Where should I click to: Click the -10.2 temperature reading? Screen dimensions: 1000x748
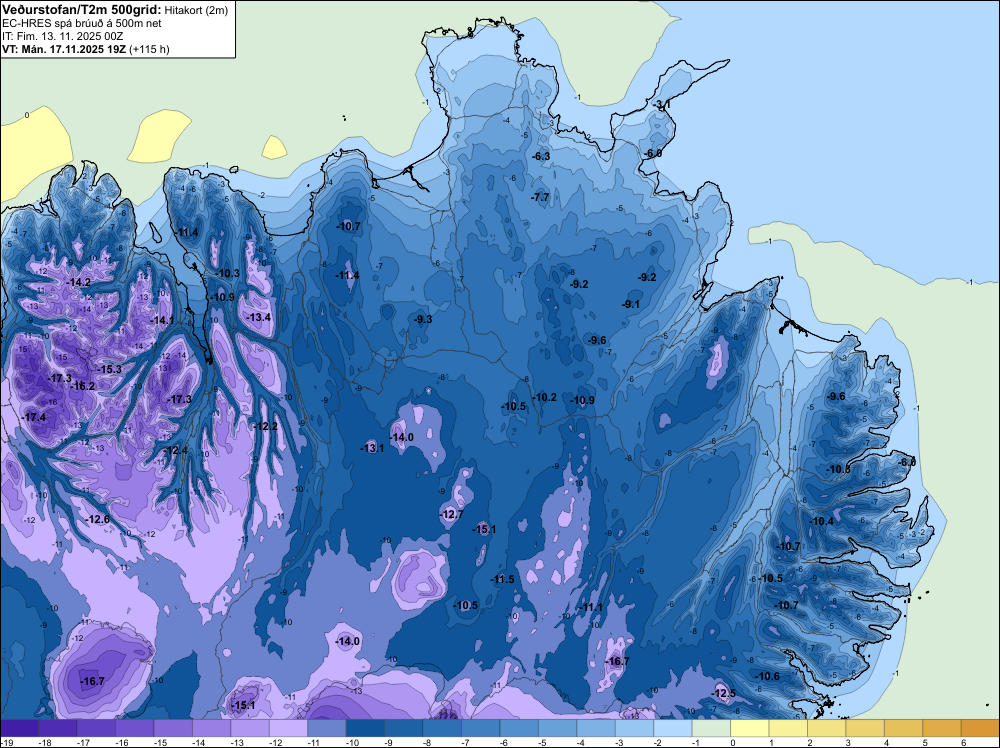click(545, 397)
